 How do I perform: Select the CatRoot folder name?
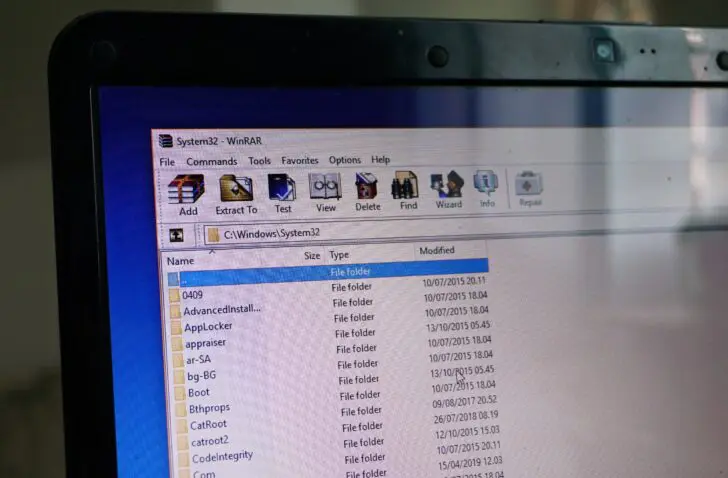[x=208, y=425]
